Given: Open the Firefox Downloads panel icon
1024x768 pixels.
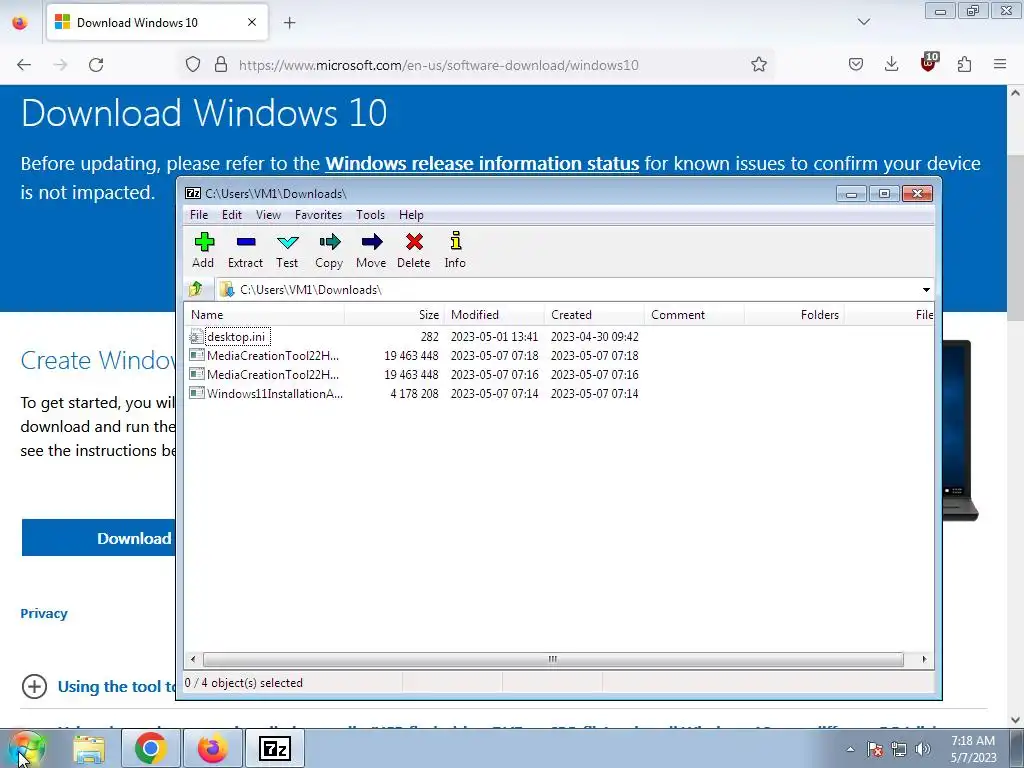Looking at the screenshot, I should [891, 65].
